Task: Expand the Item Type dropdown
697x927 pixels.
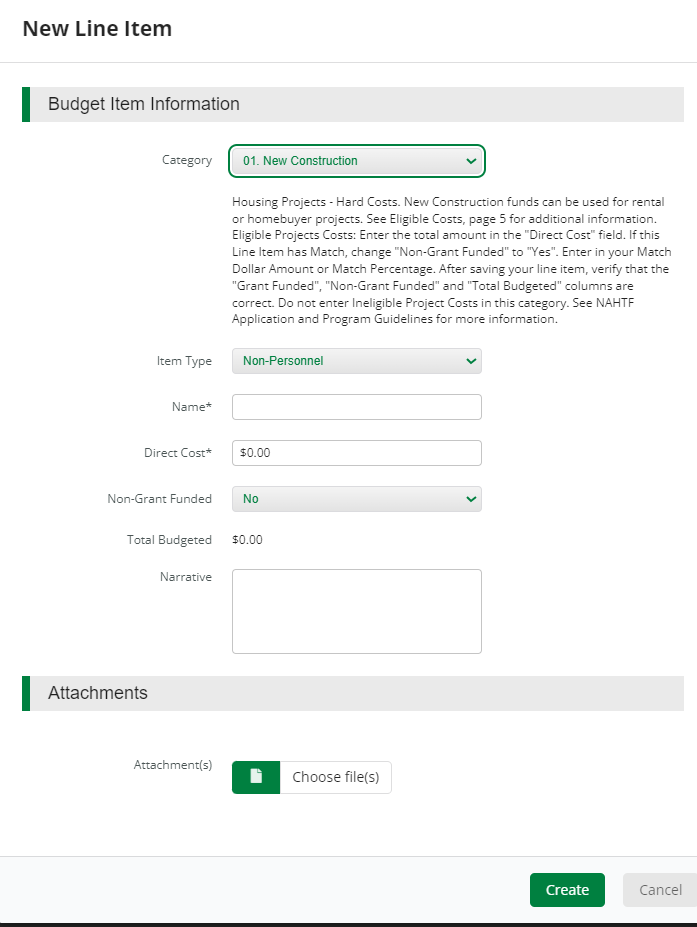Action: tap(356, 361)
